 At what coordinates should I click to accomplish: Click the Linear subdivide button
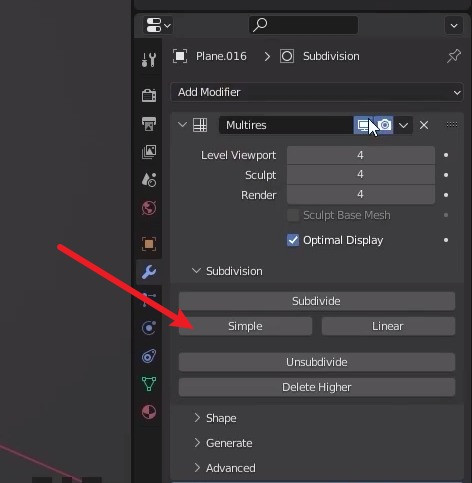pos(388,326)
